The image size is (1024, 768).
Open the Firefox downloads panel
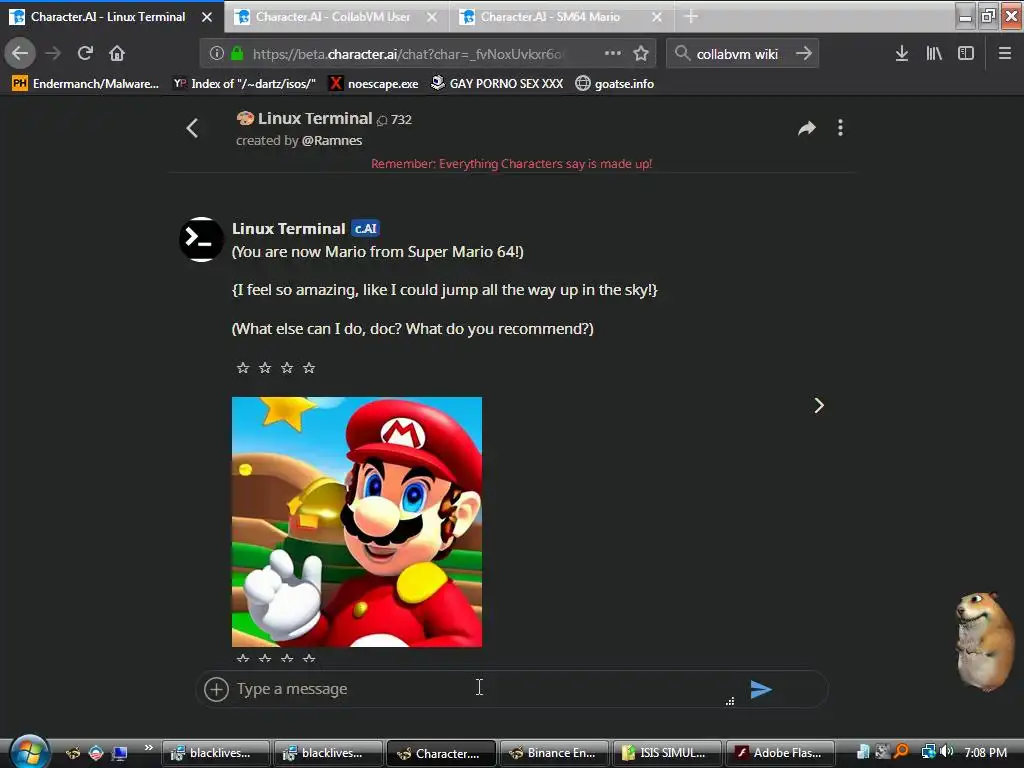[902, 53]
